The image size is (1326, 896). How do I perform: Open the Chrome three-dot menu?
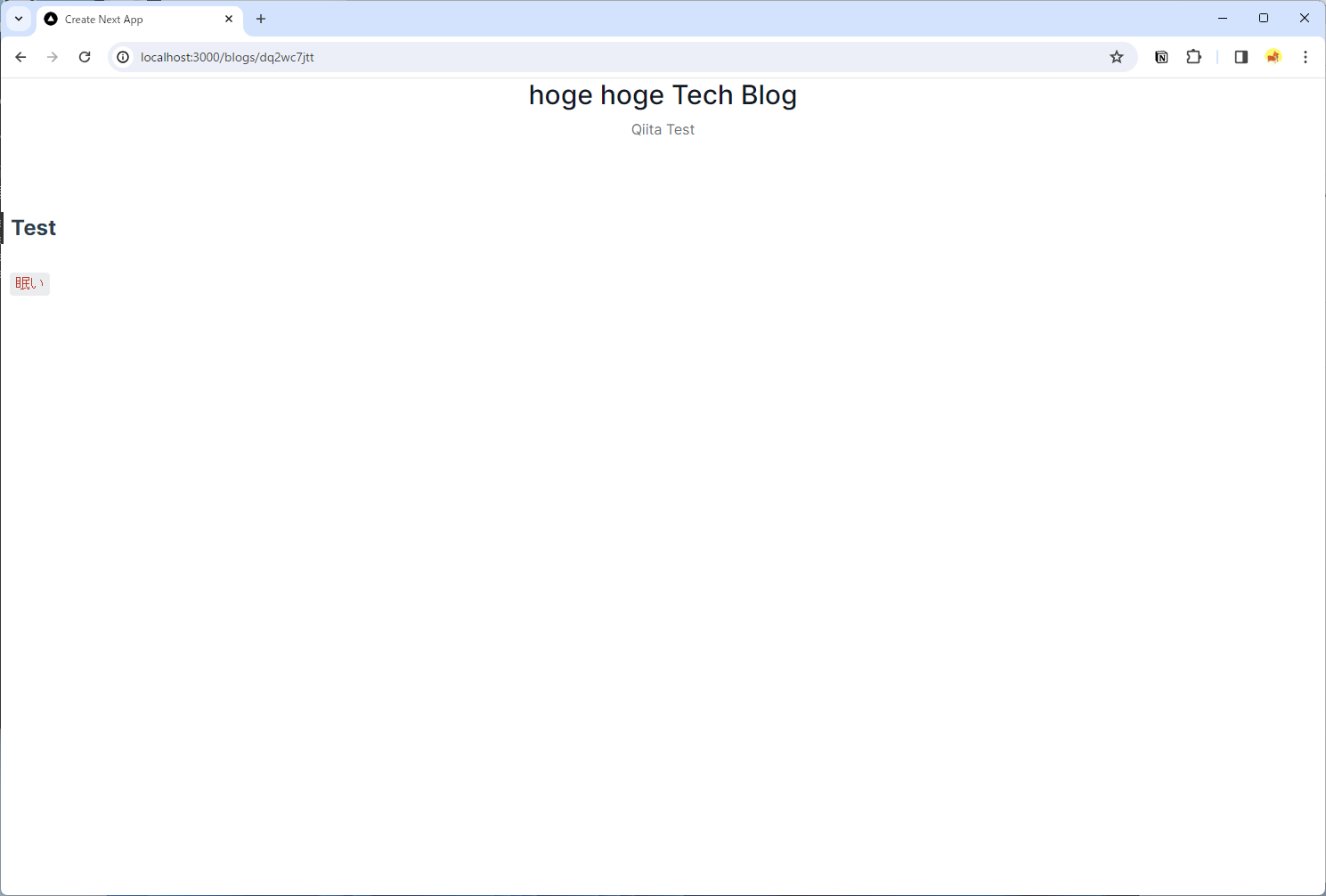(x=1306, y=57)
